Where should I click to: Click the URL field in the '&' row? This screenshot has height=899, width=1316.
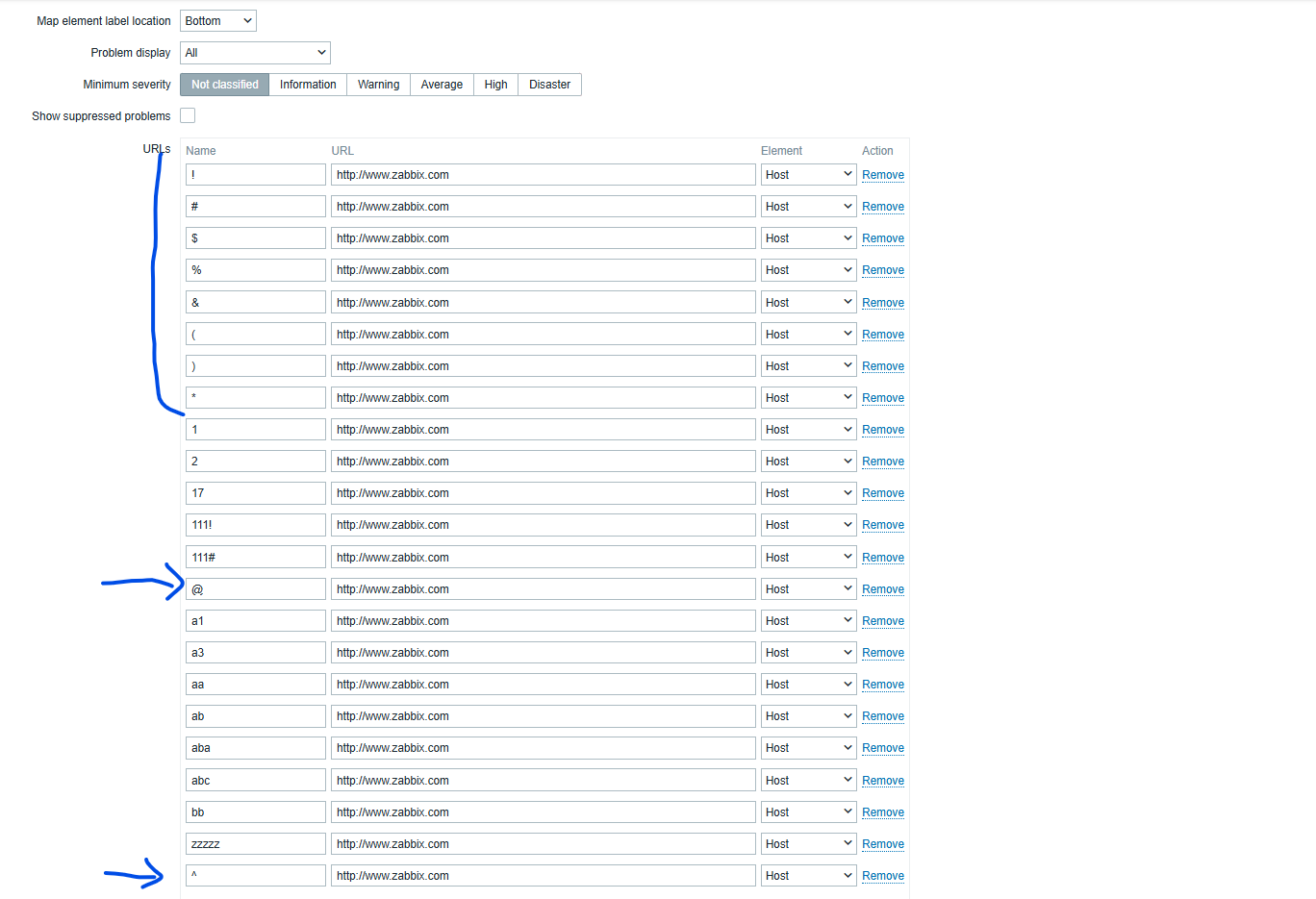[x=544, y=302]
